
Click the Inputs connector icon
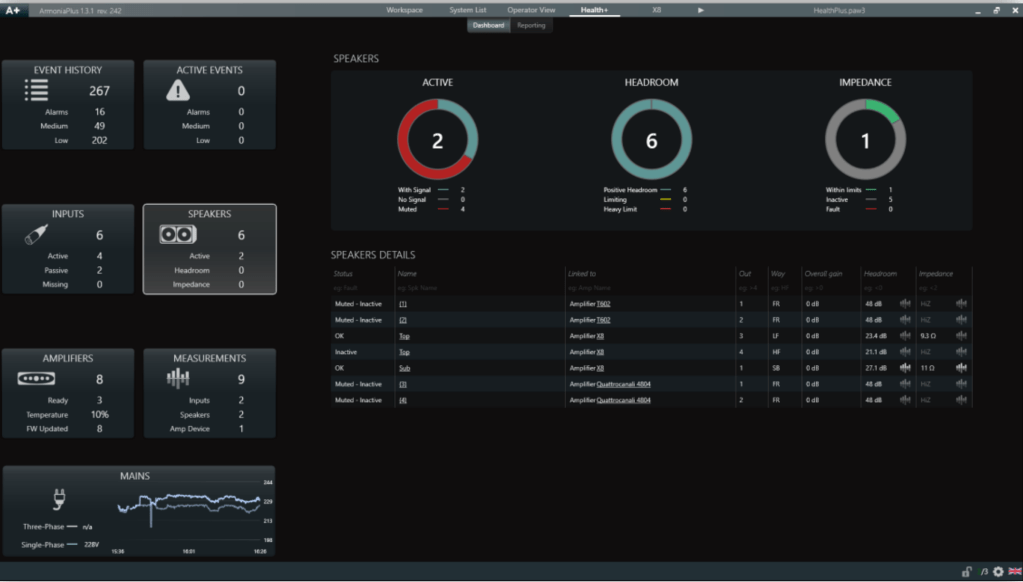click(36, 235)
